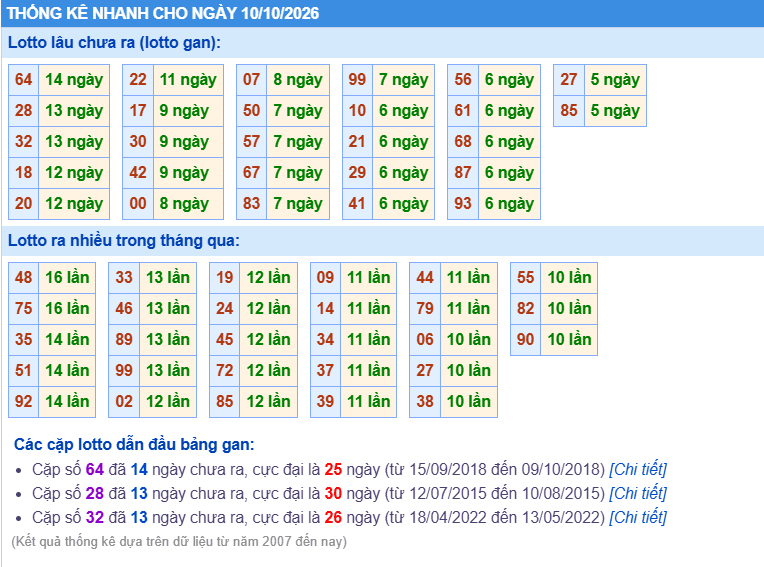Screen dimensions: 764x567
Task: Open Chi tiết link for pair 32
Action: tap(638, 517)
